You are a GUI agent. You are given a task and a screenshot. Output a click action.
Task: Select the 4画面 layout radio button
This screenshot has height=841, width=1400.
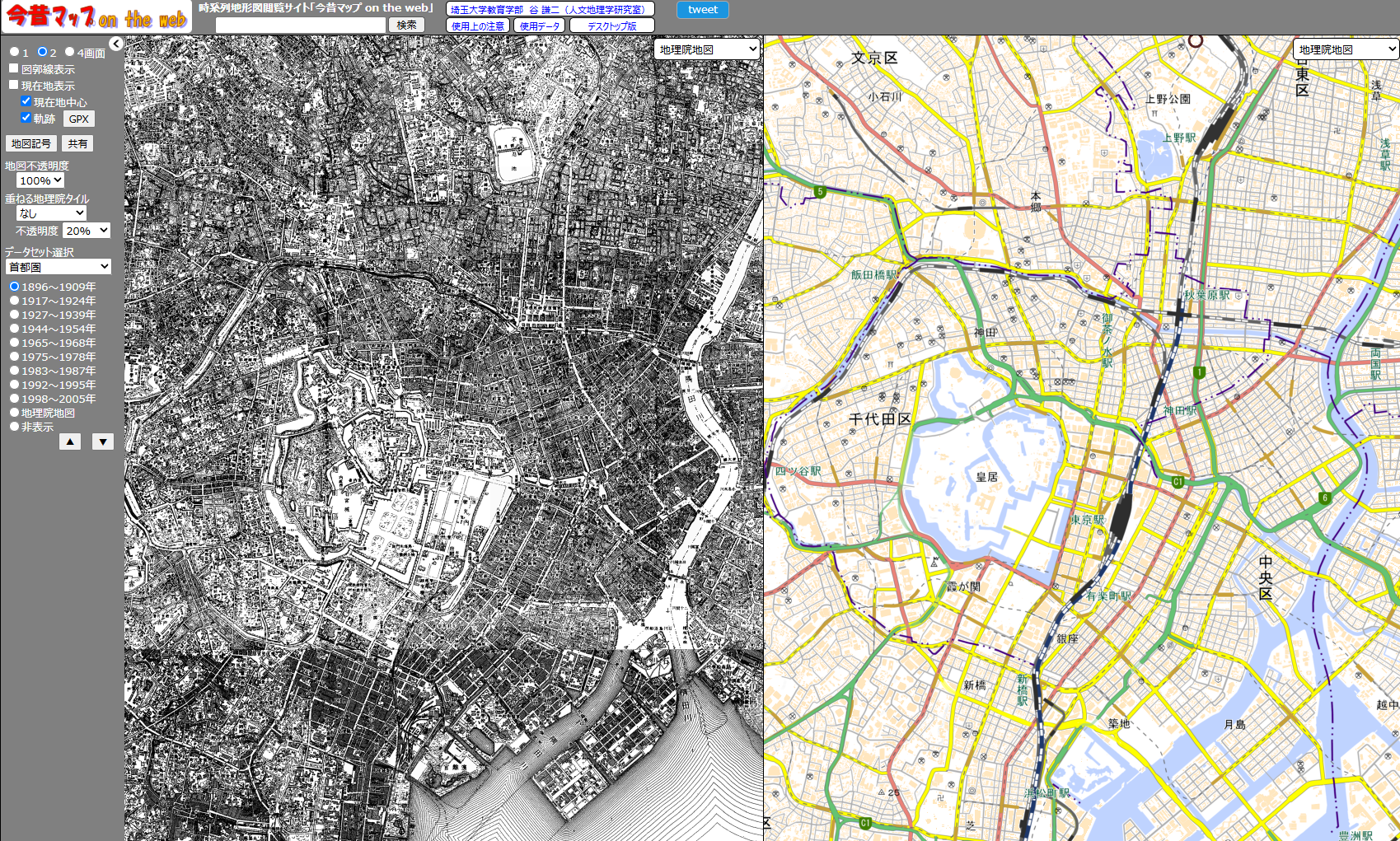point(69,51)
